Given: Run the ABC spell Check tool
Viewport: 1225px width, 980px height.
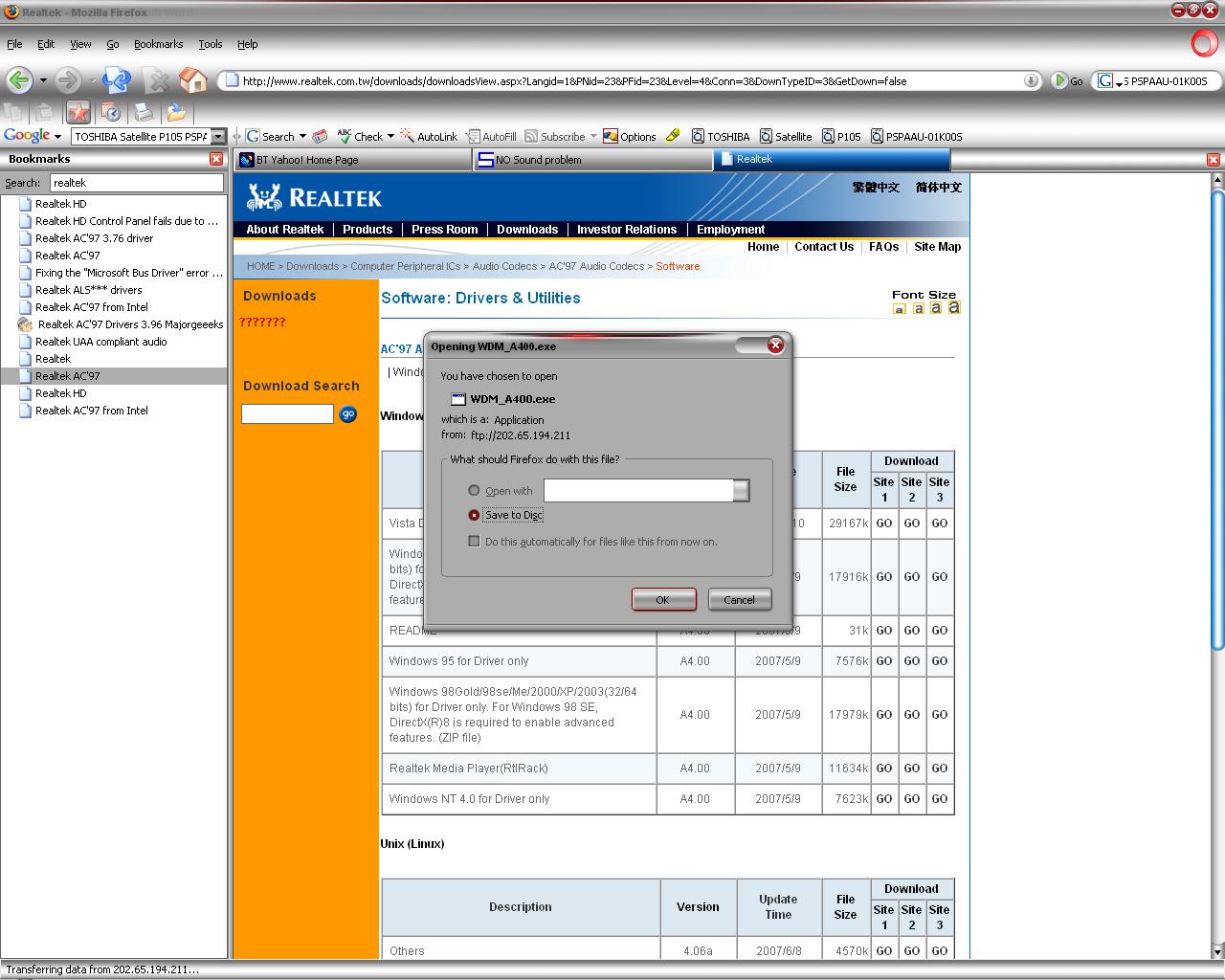Looking at the screenshot, I should click(x=360, y=136).
